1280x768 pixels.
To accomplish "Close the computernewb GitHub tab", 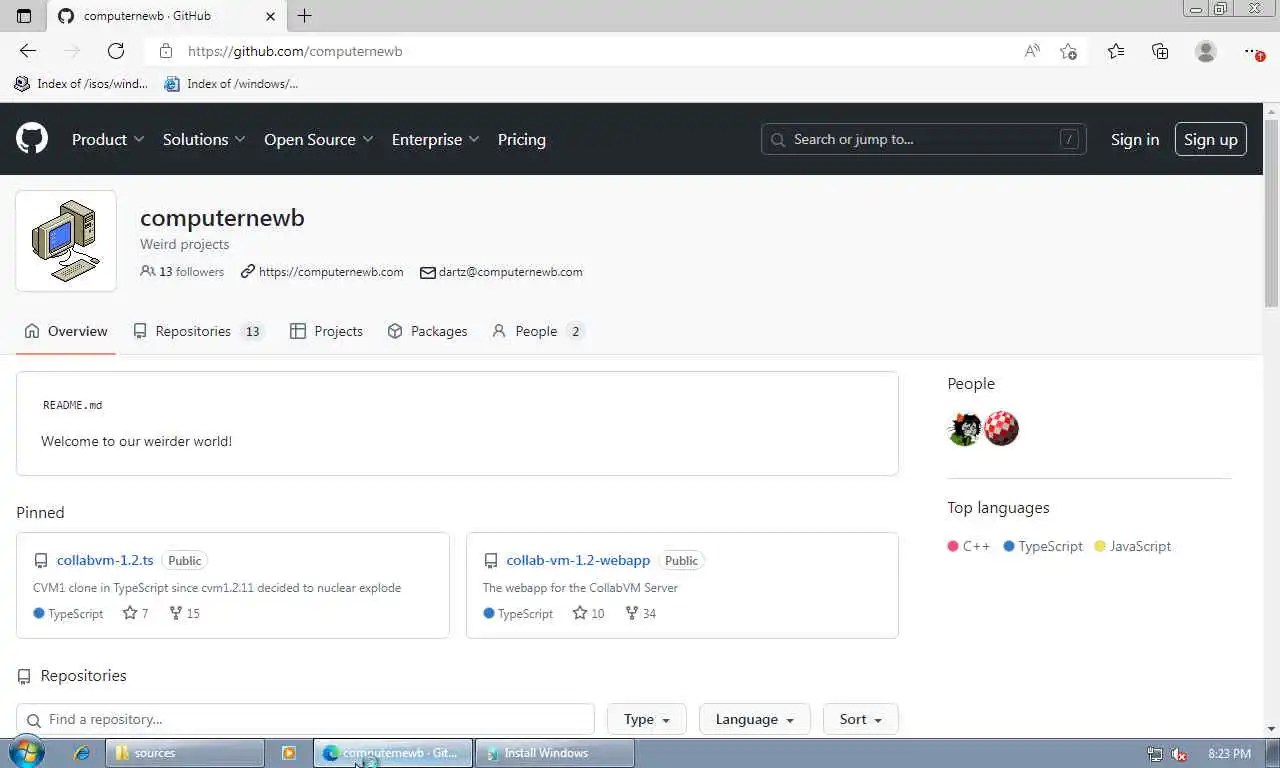I will point(271,16).
